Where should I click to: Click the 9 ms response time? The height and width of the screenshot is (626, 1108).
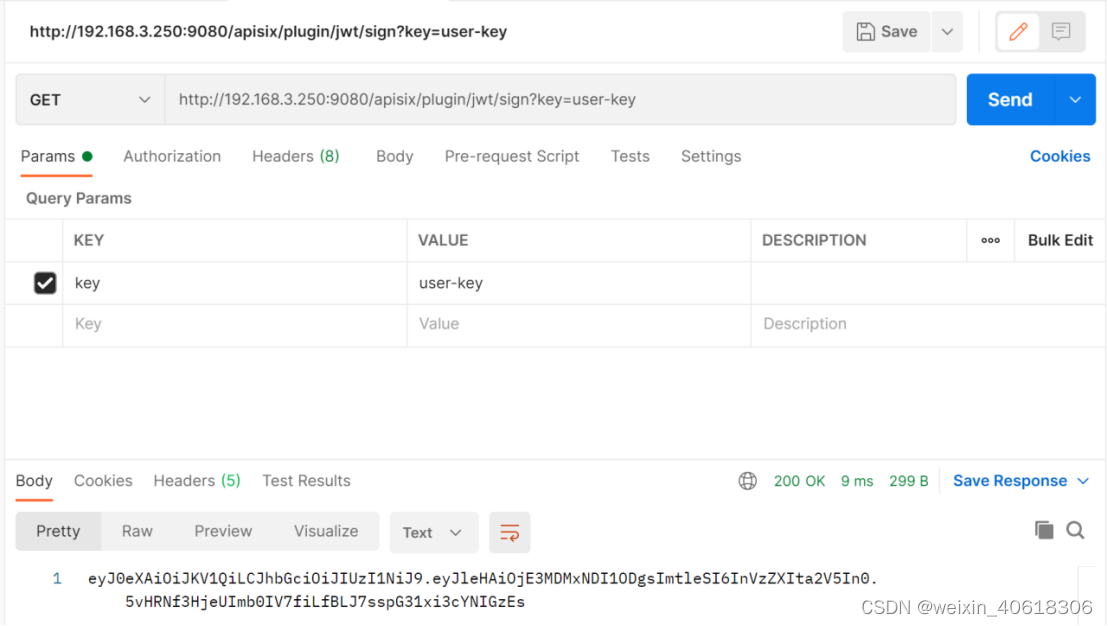click(856, 482)
